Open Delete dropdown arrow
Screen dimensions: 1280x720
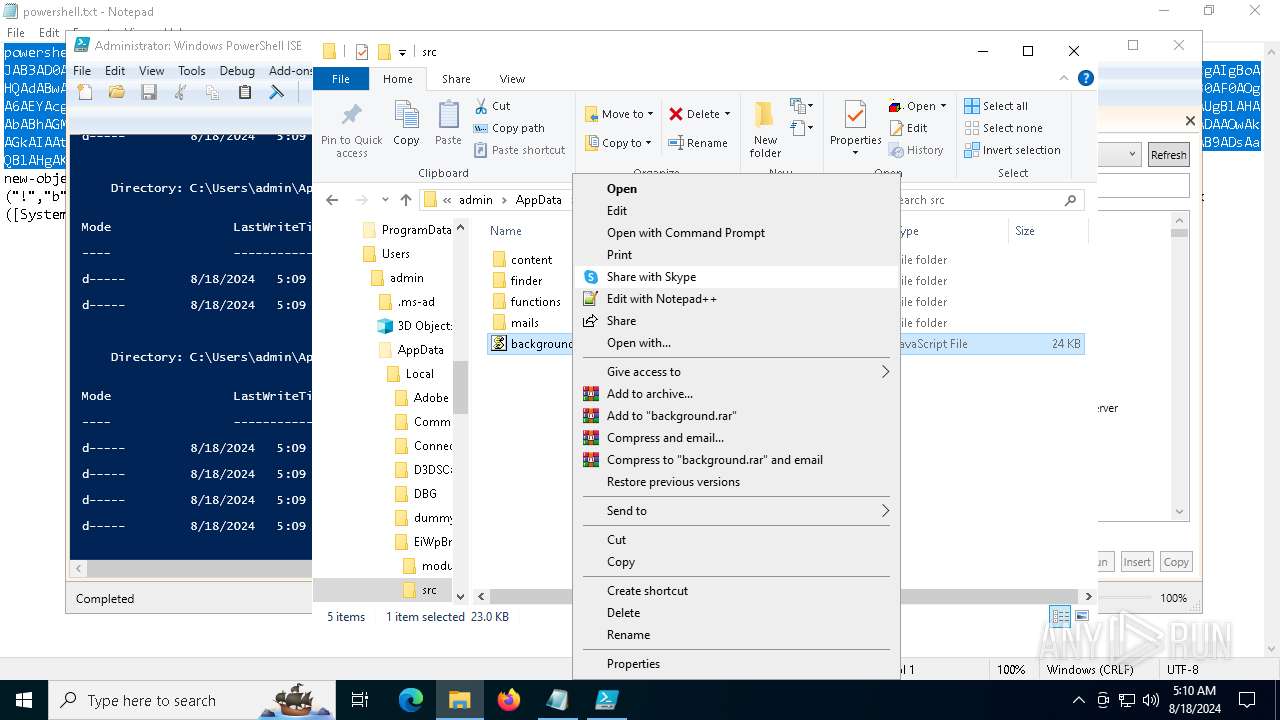point(727,114)
